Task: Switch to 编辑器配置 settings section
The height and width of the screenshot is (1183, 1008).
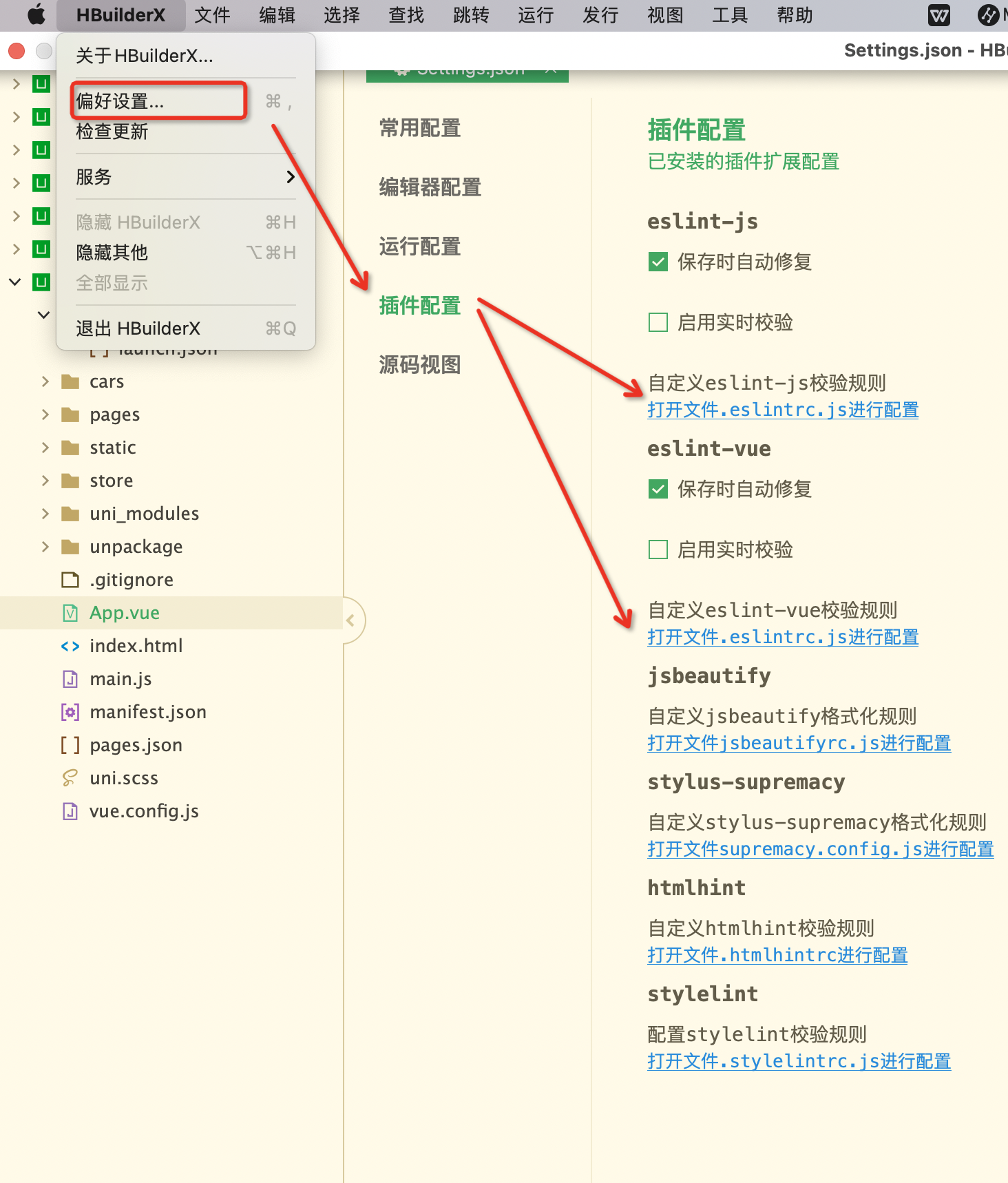Action: point(430,187)
